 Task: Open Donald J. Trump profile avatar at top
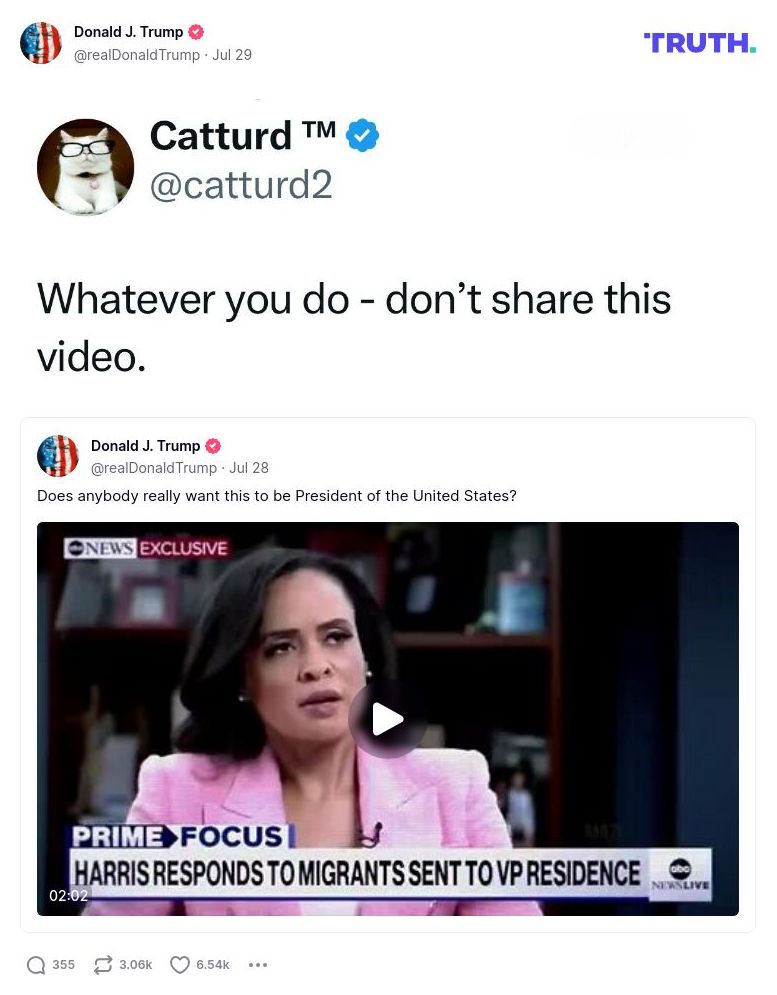[x=41, y=43]
